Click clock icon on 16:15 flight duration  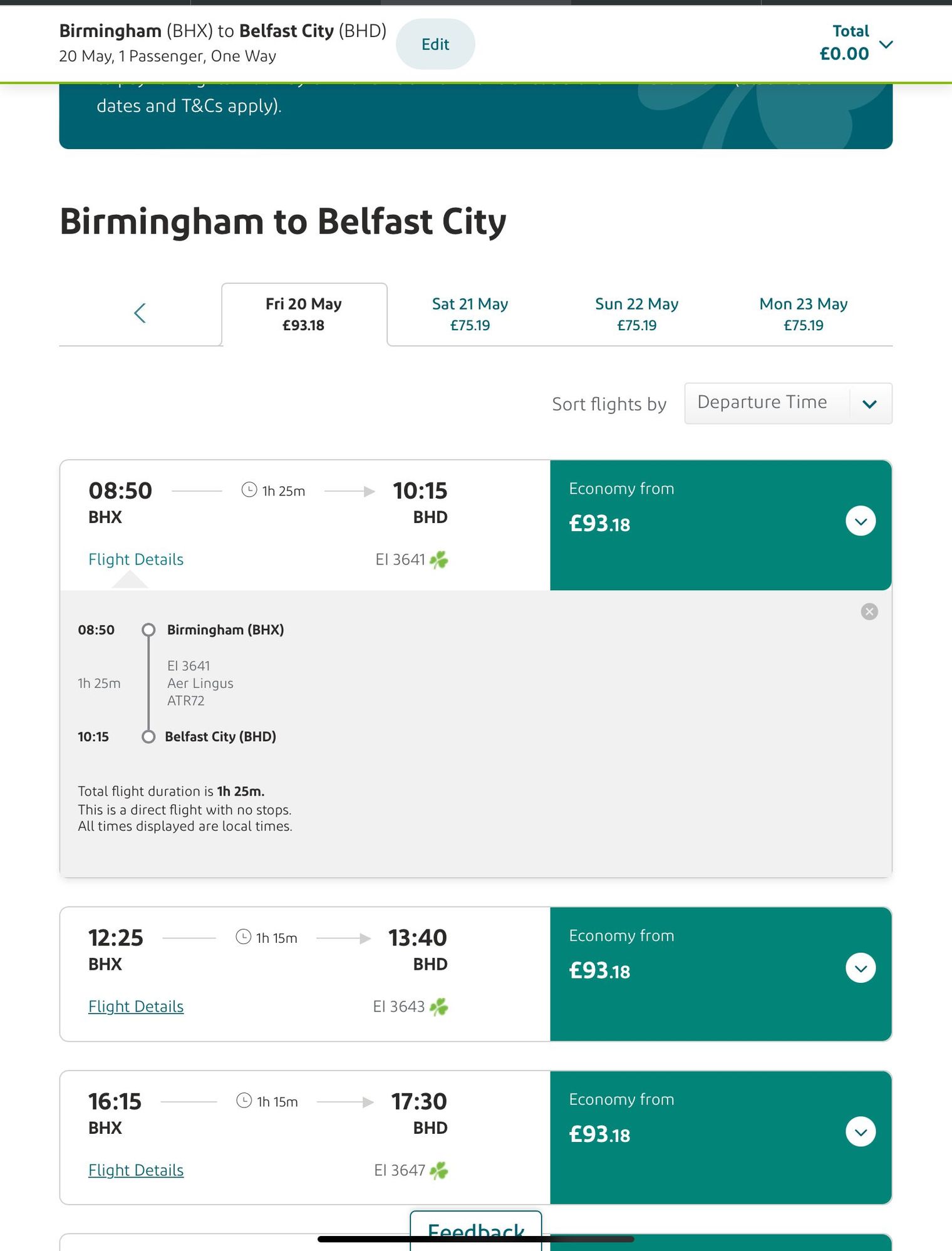(244, 1101)
